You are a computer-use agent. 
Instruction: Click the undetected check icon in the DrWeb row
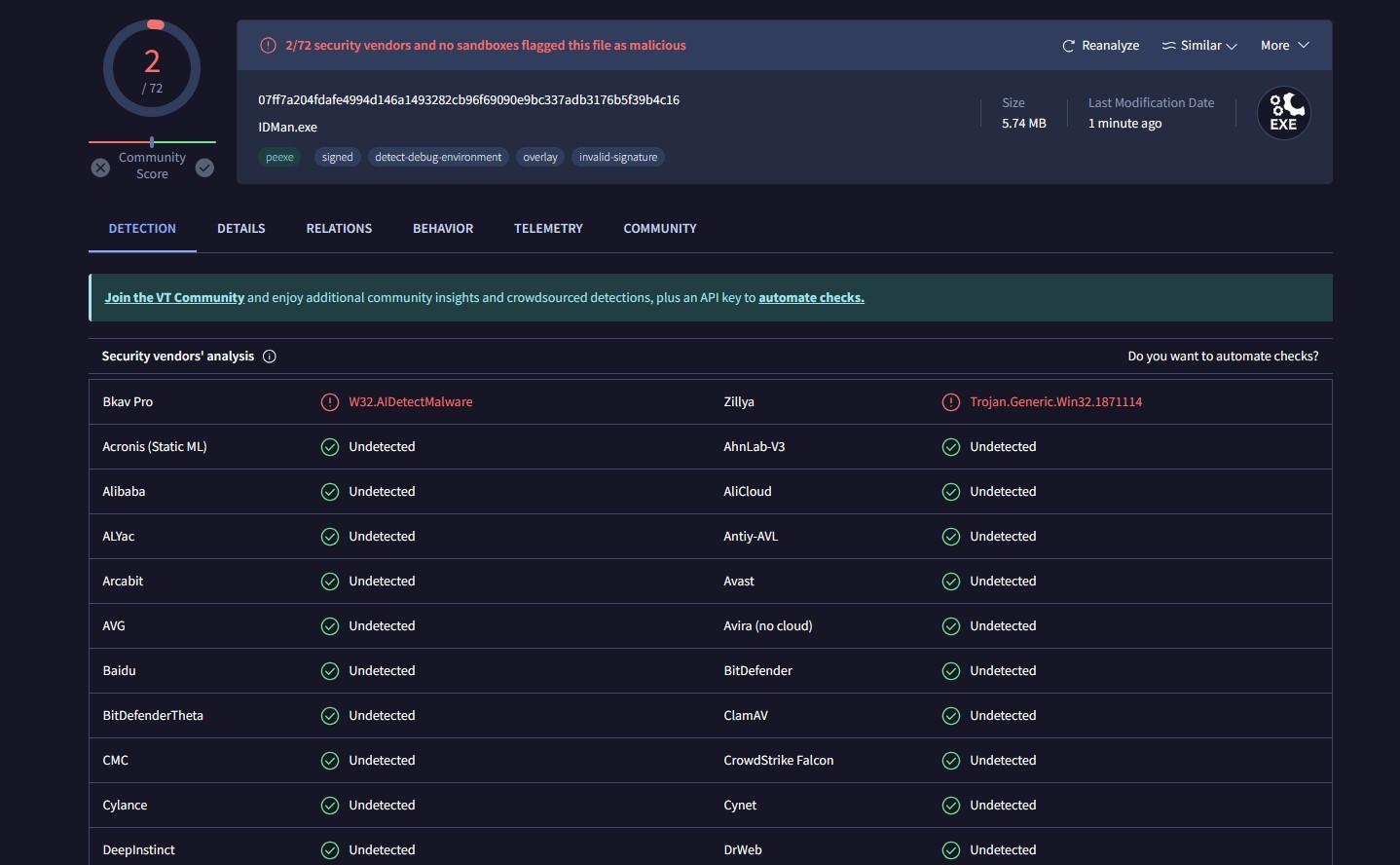(x=951, y=850)
